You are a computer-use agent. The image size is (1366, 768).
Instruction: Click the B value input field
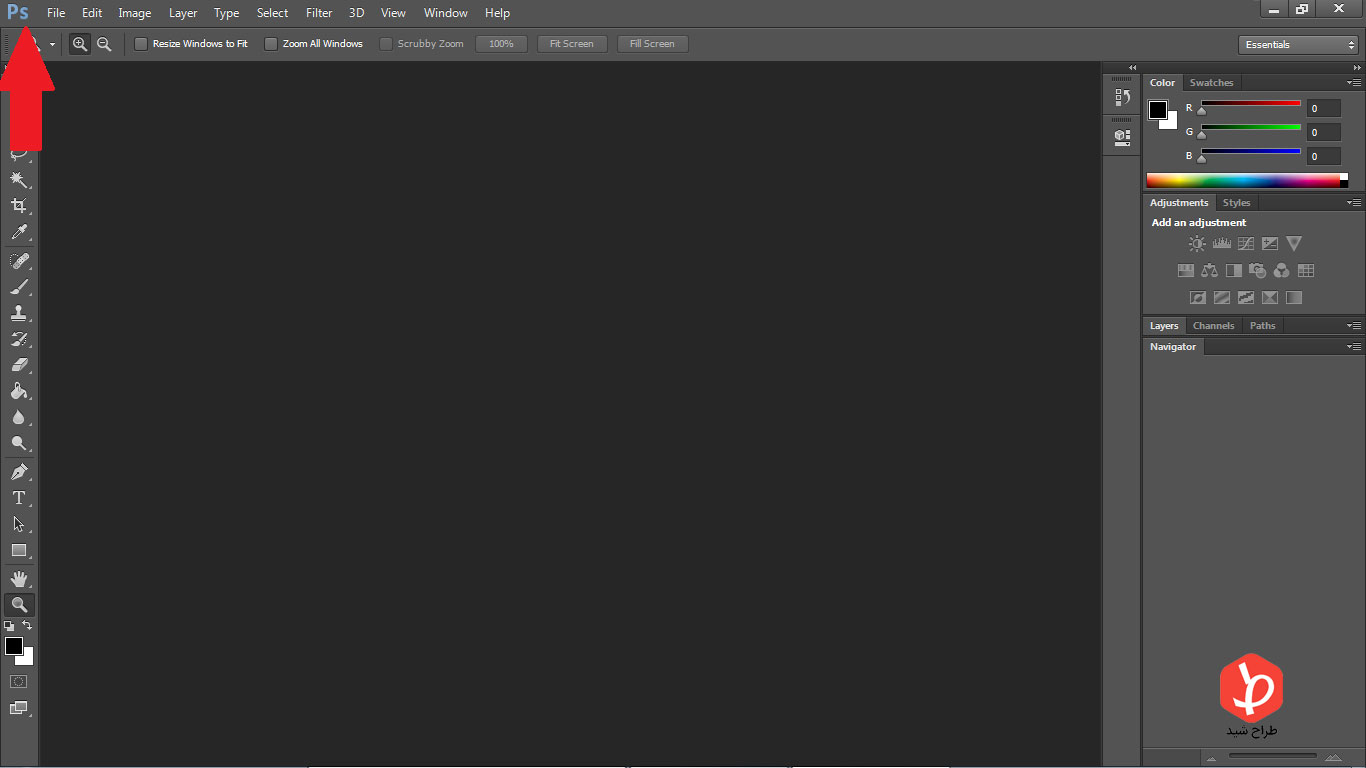(x=1323, y=156)
